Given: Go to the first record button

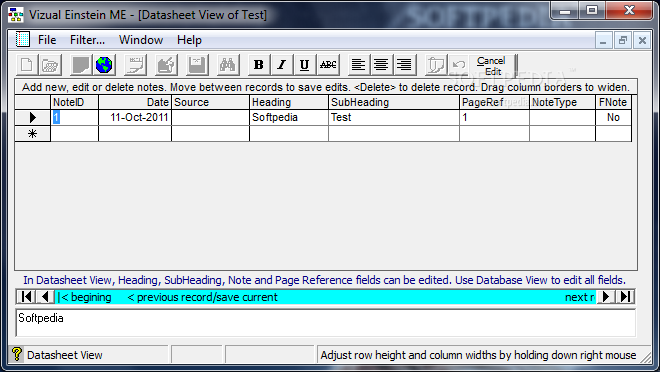Looking at the screenshot, I should [x=26, y=297].
